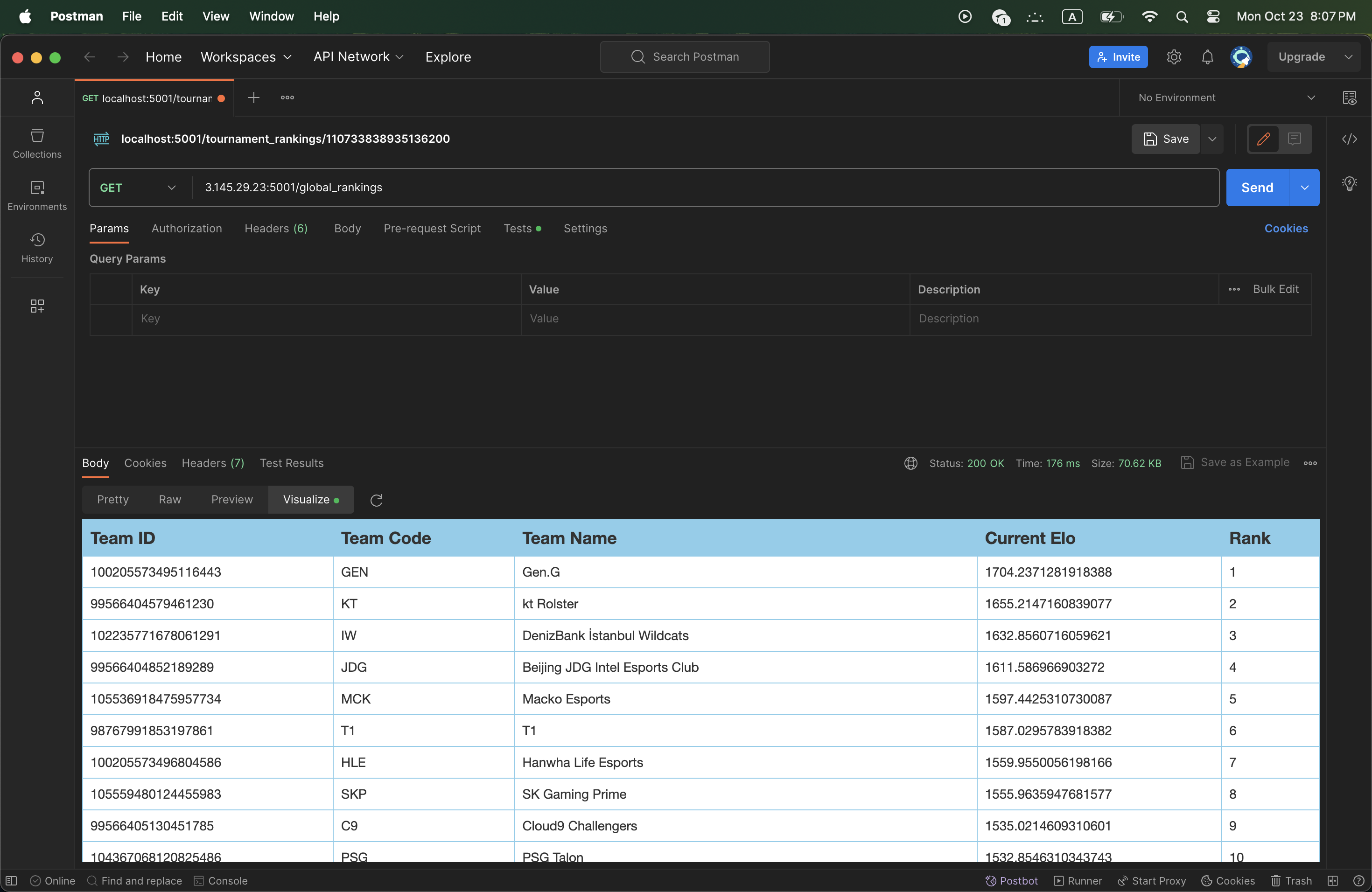The height and width of the screenshot is (892, 1372).
Task: Switch to the comments mode
Action: click(x=1294, y=139)
